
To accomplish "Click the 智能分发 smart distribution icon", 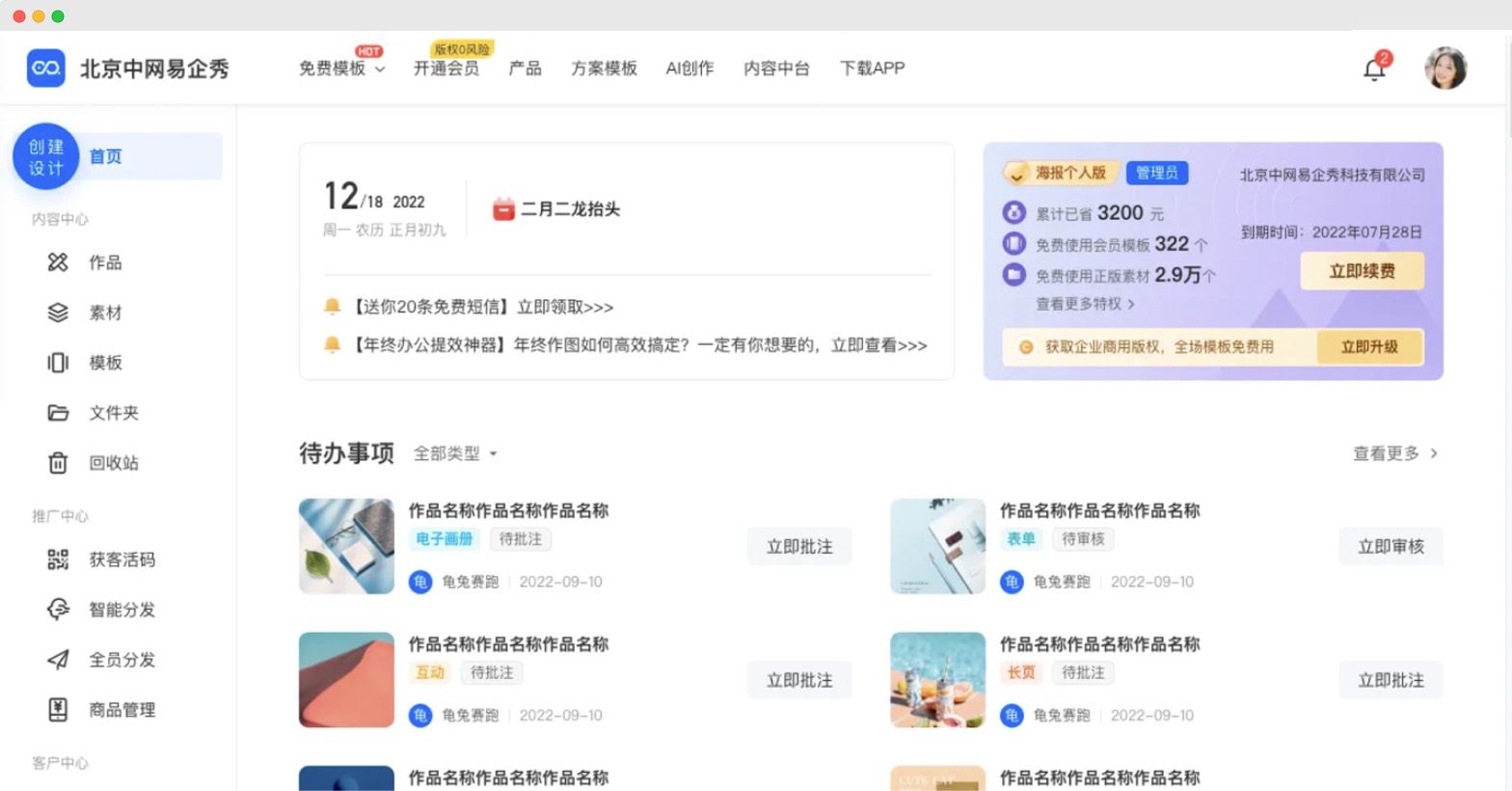I will (58, 610).
